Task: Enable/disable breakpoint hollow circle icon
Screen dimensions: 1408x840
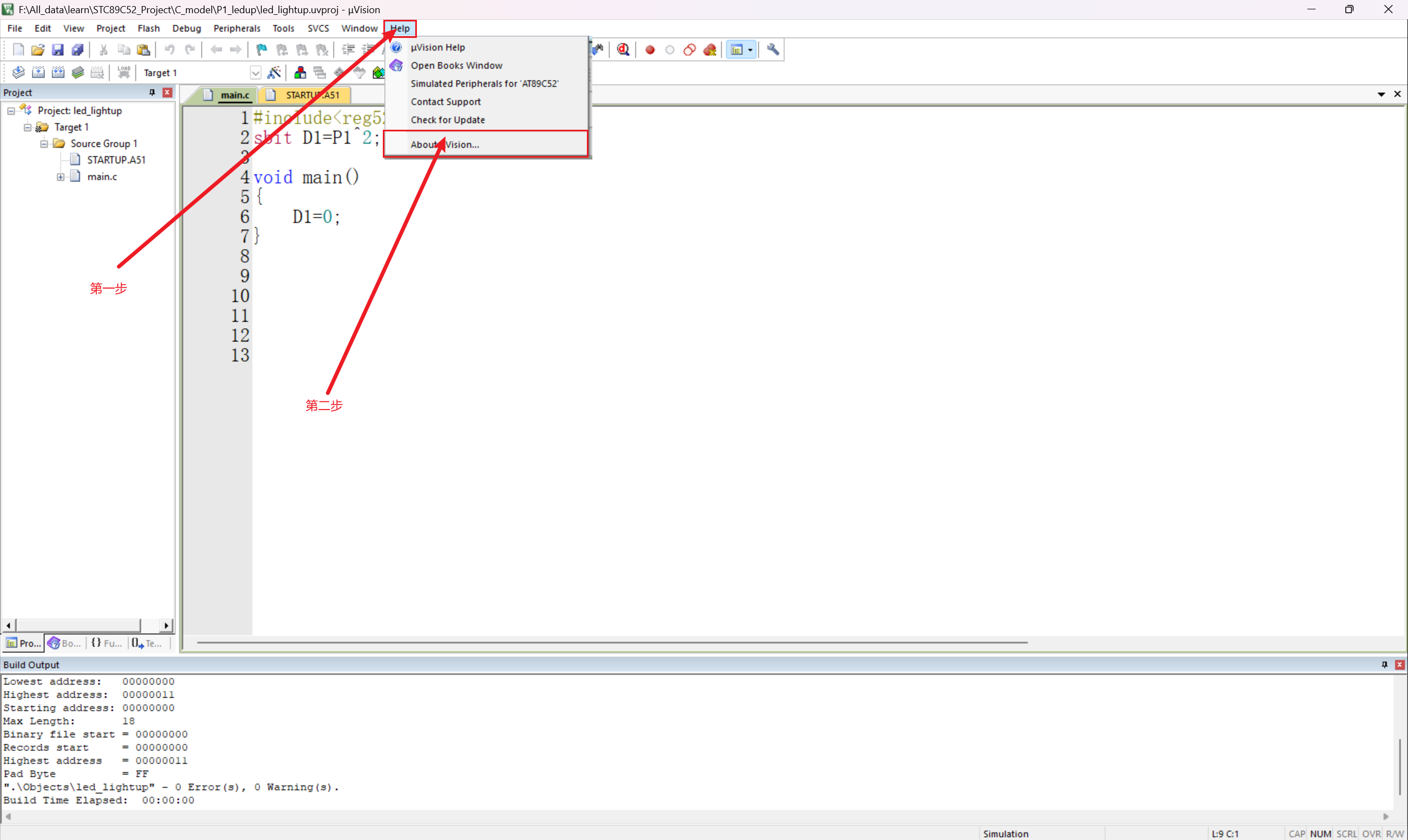Action: click(670, 50)
